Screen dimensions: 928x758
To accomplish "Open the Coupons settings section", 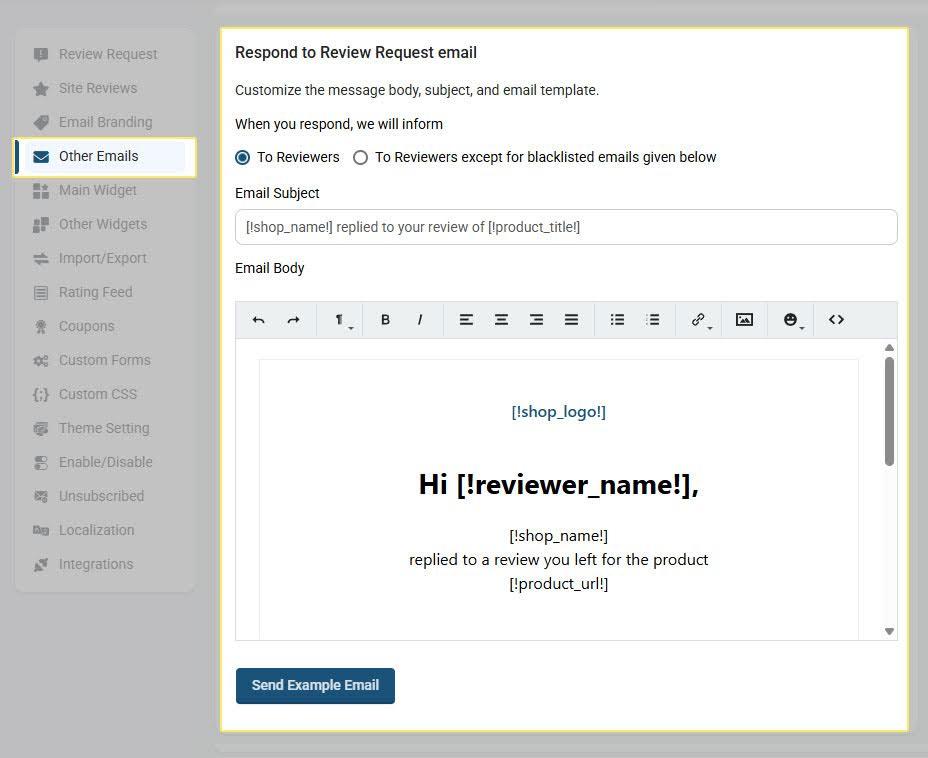I will point(87,326).
